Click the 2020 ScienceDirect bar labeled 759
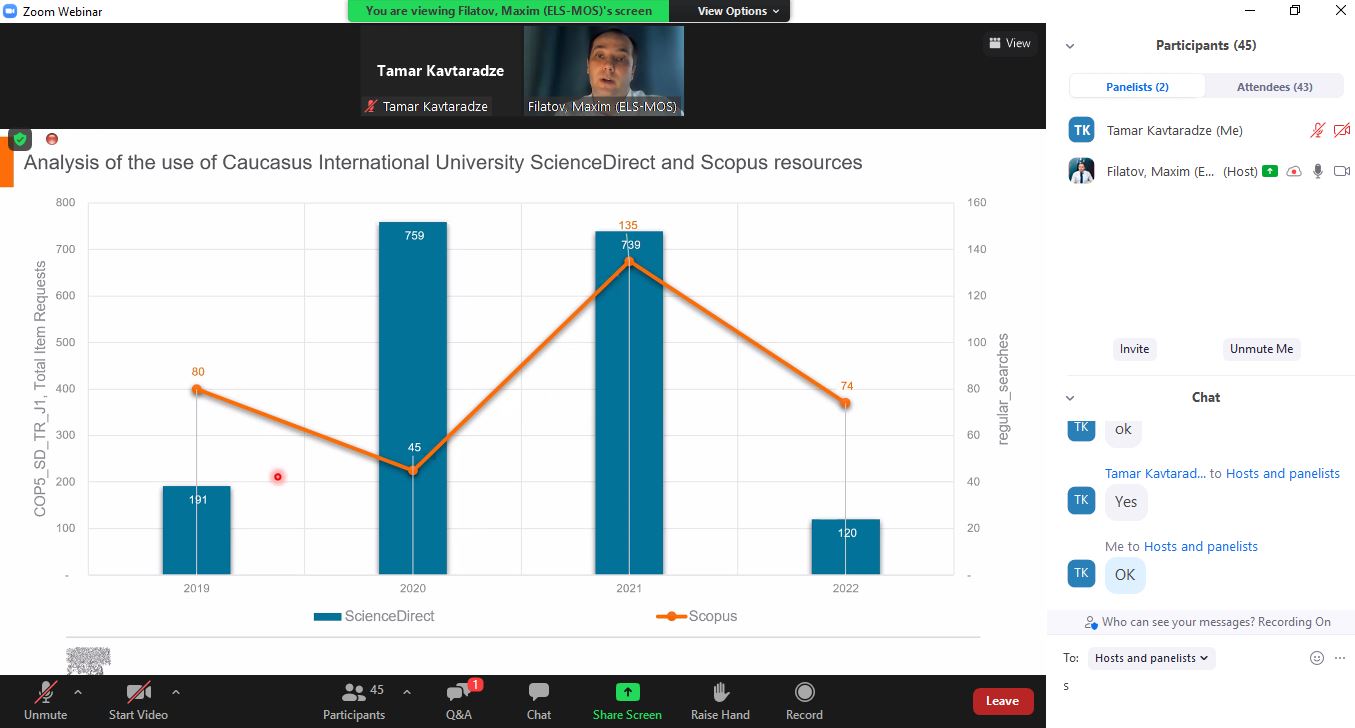 coord(413,398)
